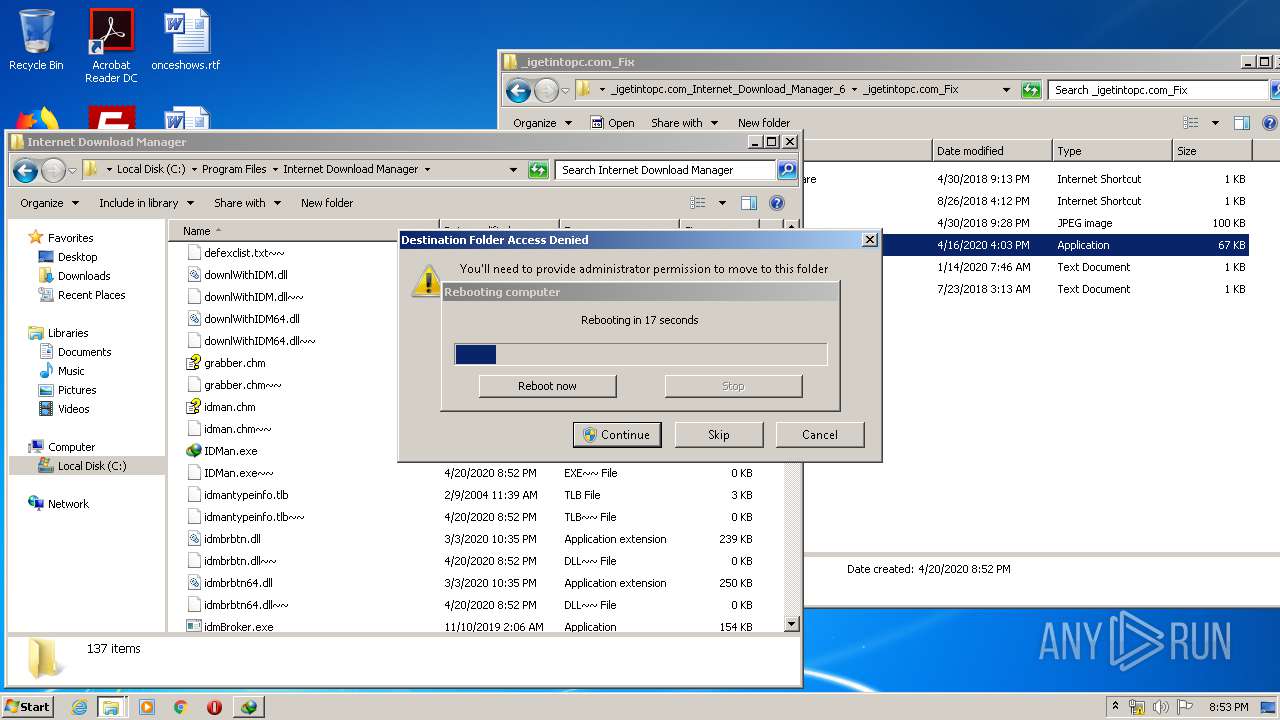This screenshot has height=720, width=1280.
Task: Close the Destination Folder Access Denied dialog
Action: 869,240
